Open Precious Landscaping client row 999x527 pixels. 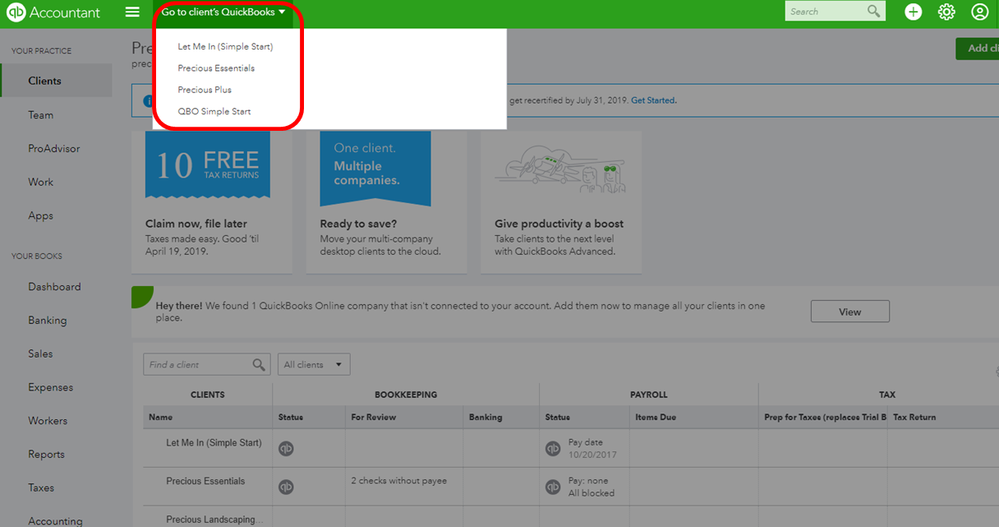tap(213, 519)
